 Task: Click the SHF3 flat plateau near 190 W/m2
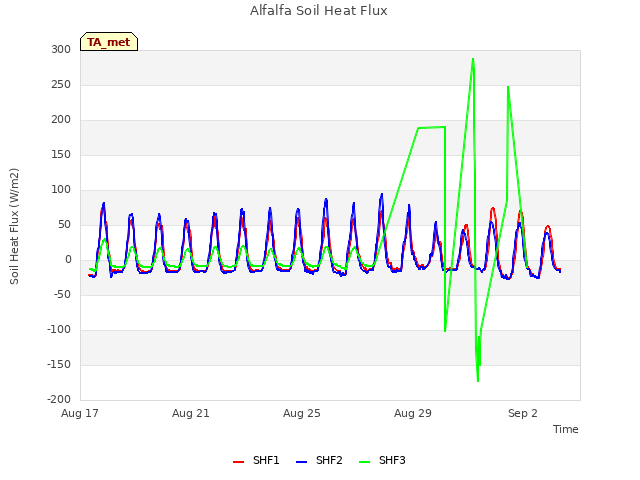[432, 127]
